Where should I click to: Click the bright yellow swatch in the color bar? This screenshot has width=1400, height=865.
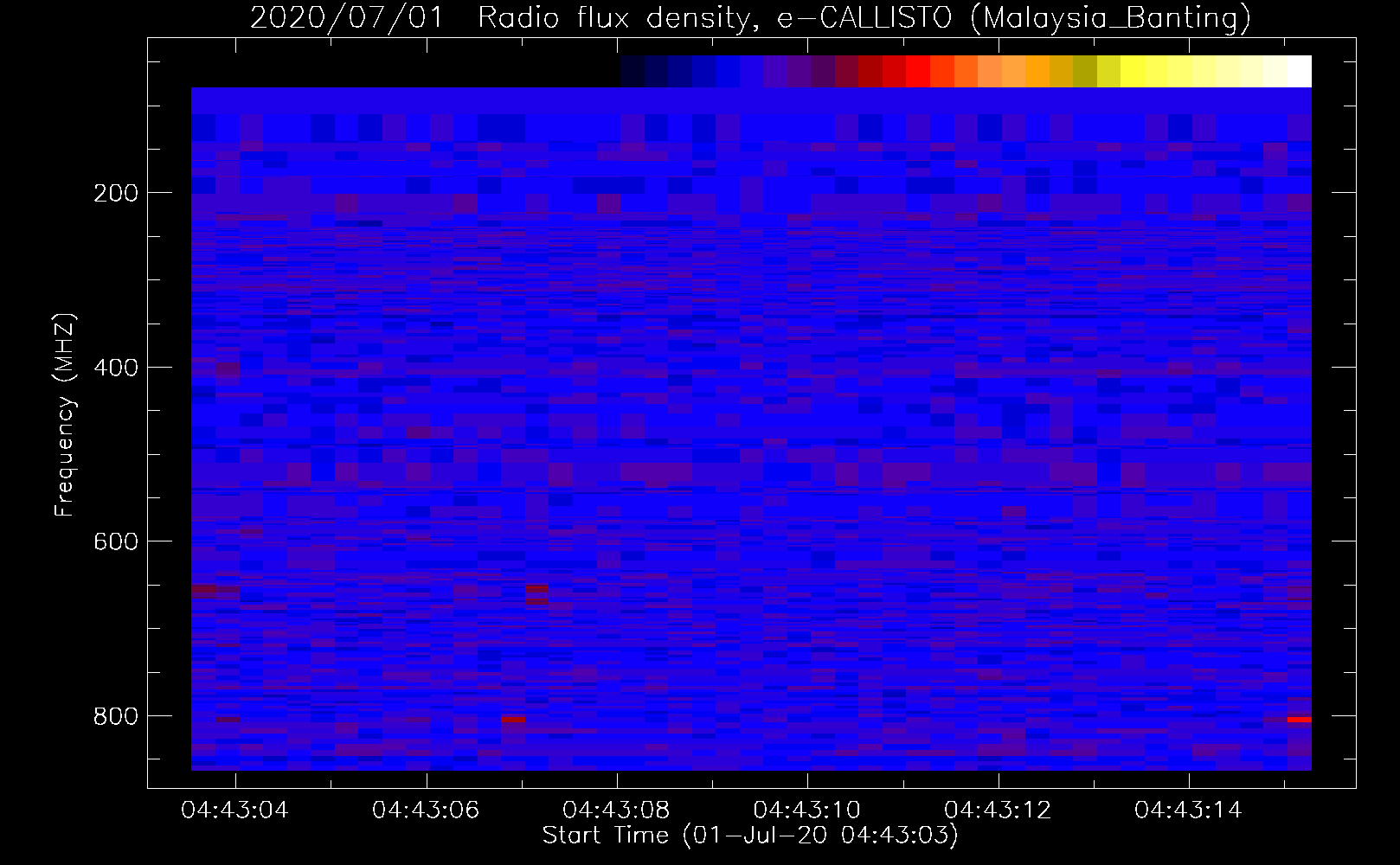(1133, 71)
